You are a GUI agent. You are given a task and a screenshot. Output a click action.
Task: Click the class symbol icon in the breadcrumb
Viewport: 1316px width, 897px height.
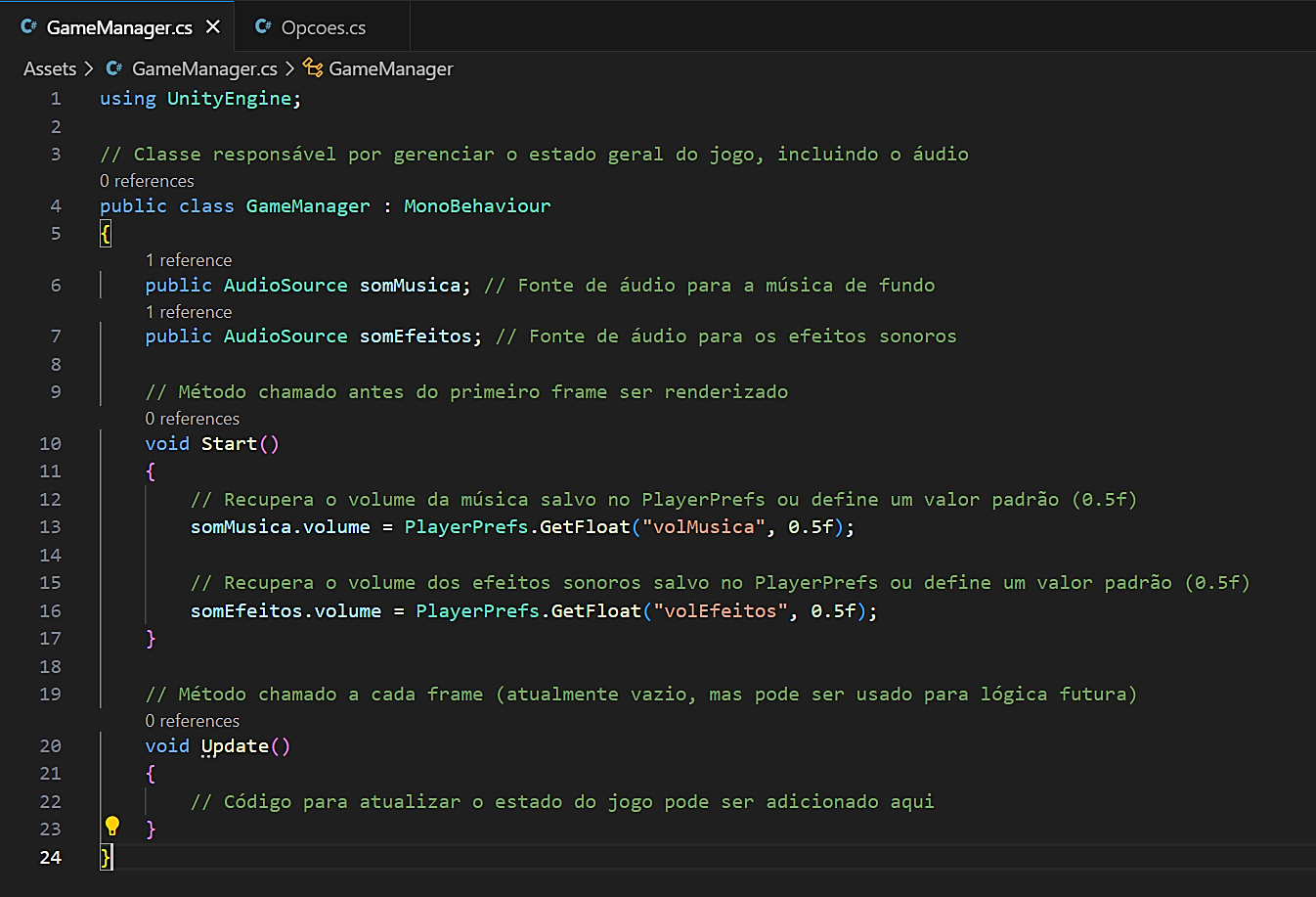click(x=313, y=67)
